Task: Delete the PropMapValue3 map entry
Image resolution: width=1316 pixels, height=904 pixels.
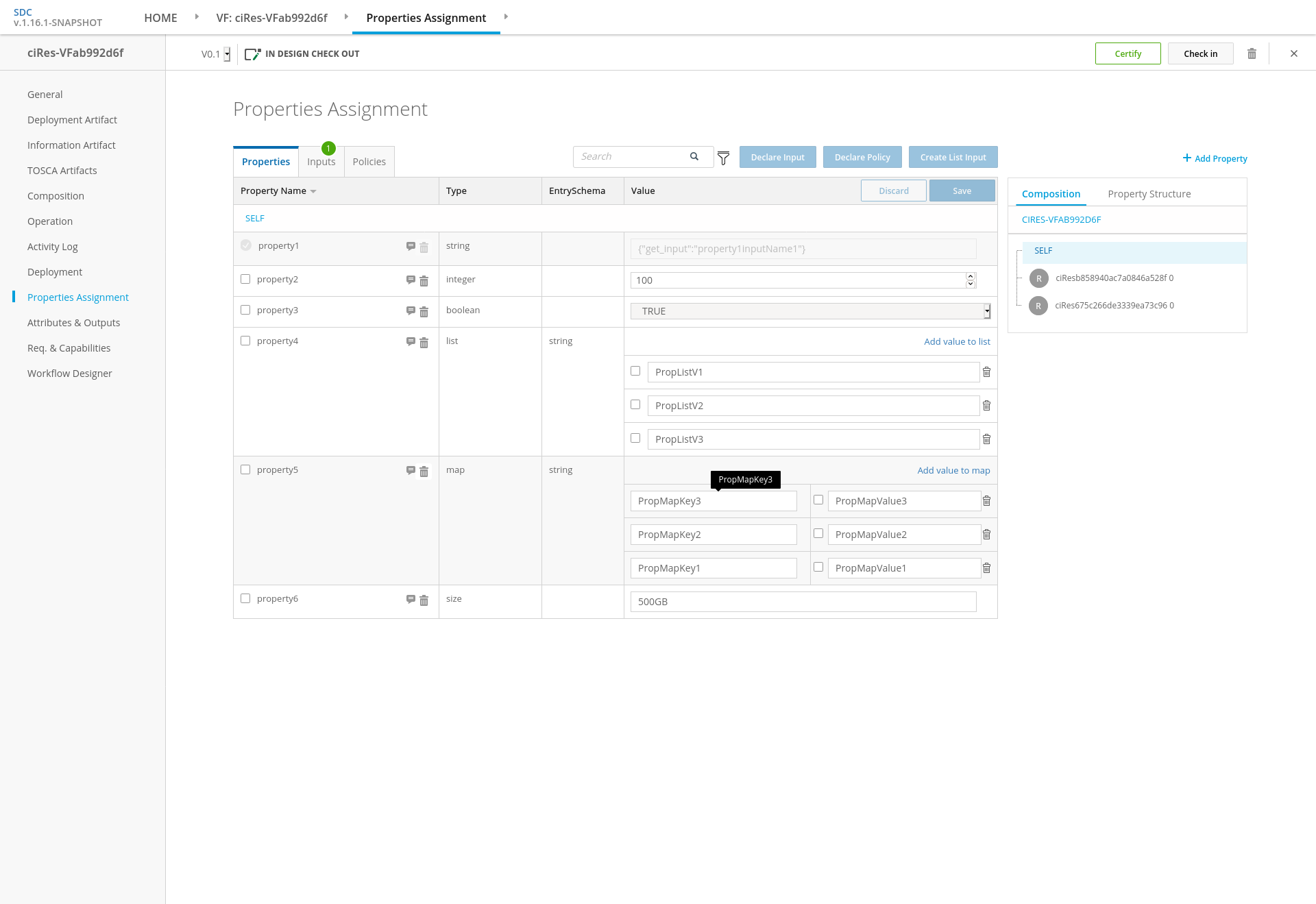Action: tap(986, 501)
